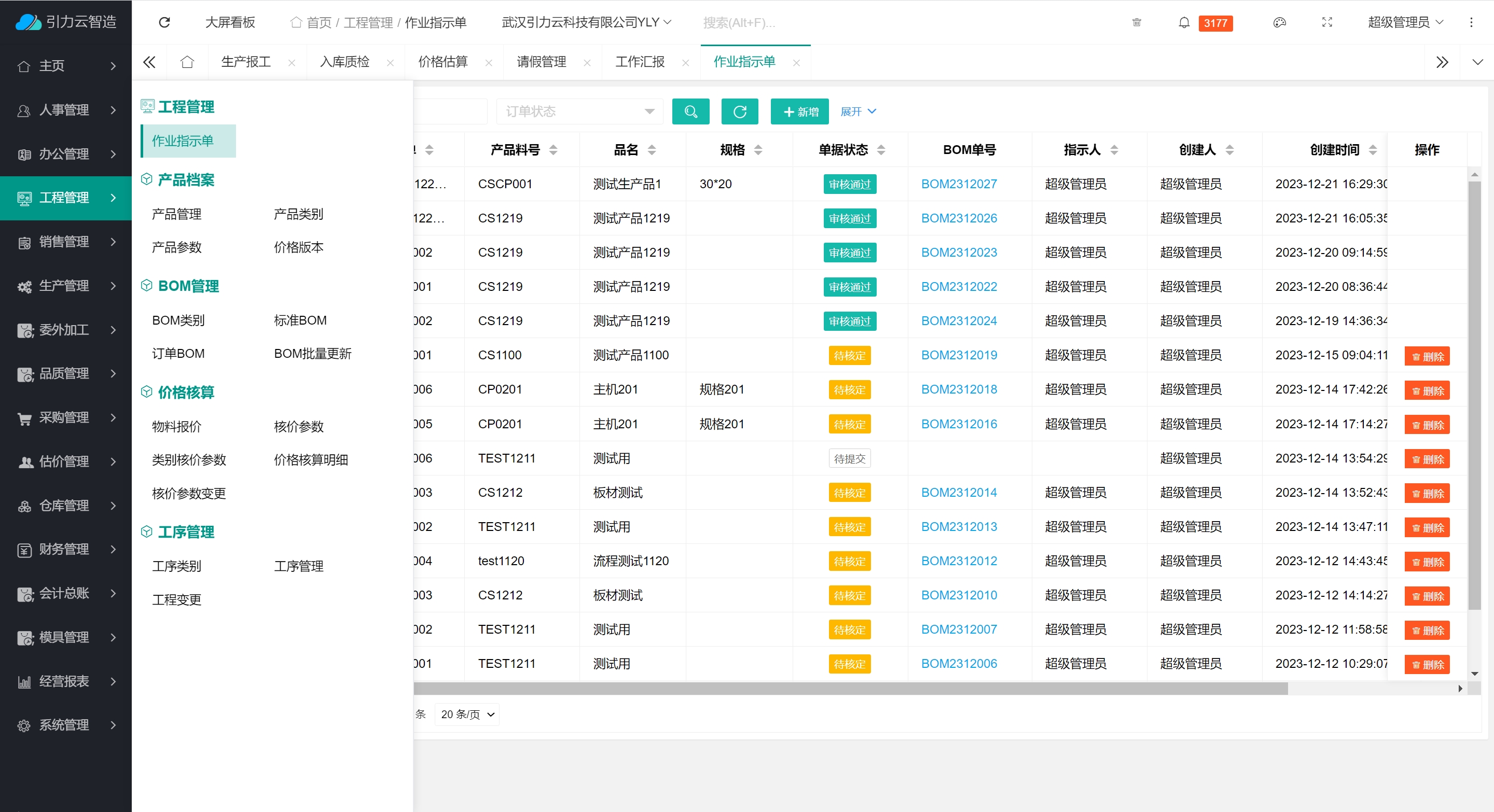Expand the company selector 武汉引力云科技有限公司YLY
Image resolution: width=1494 pixels, height=812 pixels.
tap(586, 23)
